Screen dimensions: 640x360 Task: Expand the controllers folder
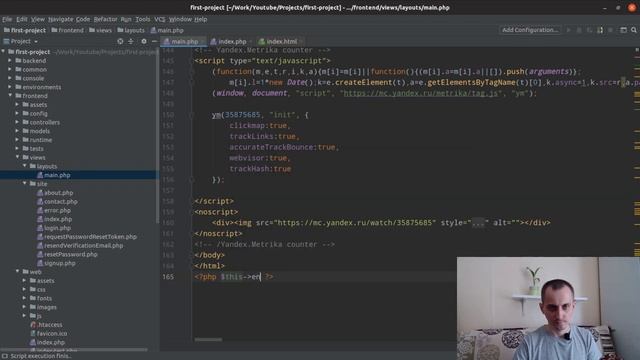[x=18, y=122]
